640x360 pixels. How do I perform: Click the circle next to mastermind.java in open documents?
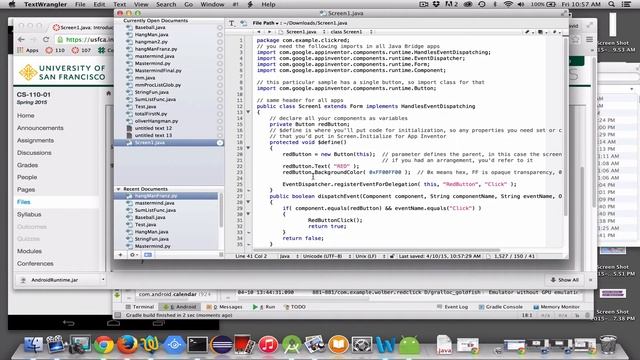[220, 56]
